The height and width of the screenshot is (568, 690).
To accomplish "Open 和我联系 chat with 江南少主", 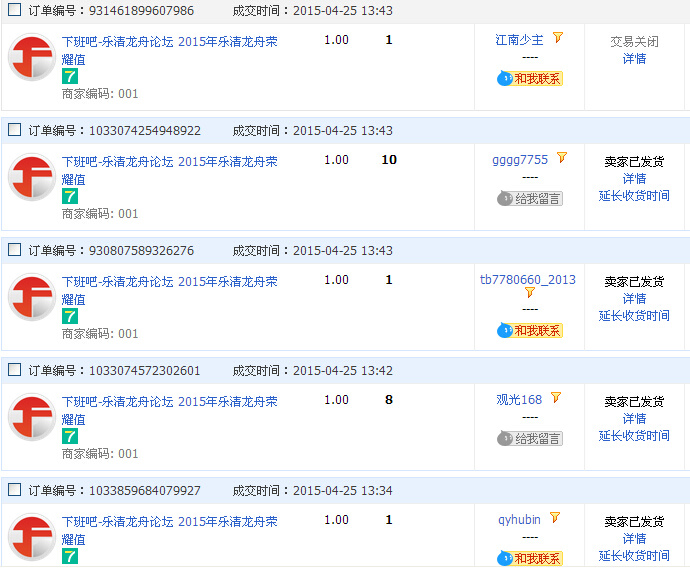I will click(x=530, y=79).
